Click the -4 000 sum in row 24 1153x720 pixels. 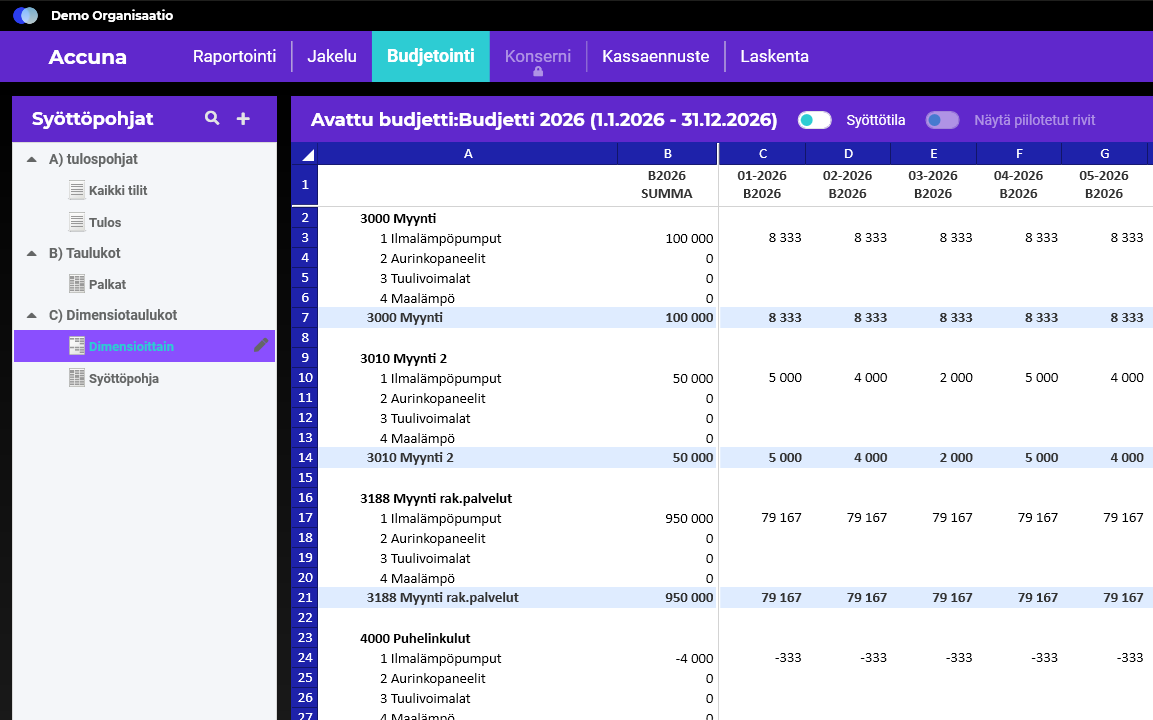(x=694, y=658)
